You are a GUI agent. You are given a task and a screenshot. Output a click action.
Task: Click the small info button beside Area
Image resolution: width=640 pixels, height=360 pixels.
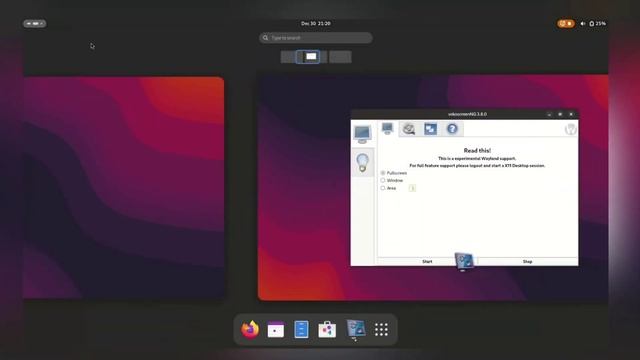point(412,188)
